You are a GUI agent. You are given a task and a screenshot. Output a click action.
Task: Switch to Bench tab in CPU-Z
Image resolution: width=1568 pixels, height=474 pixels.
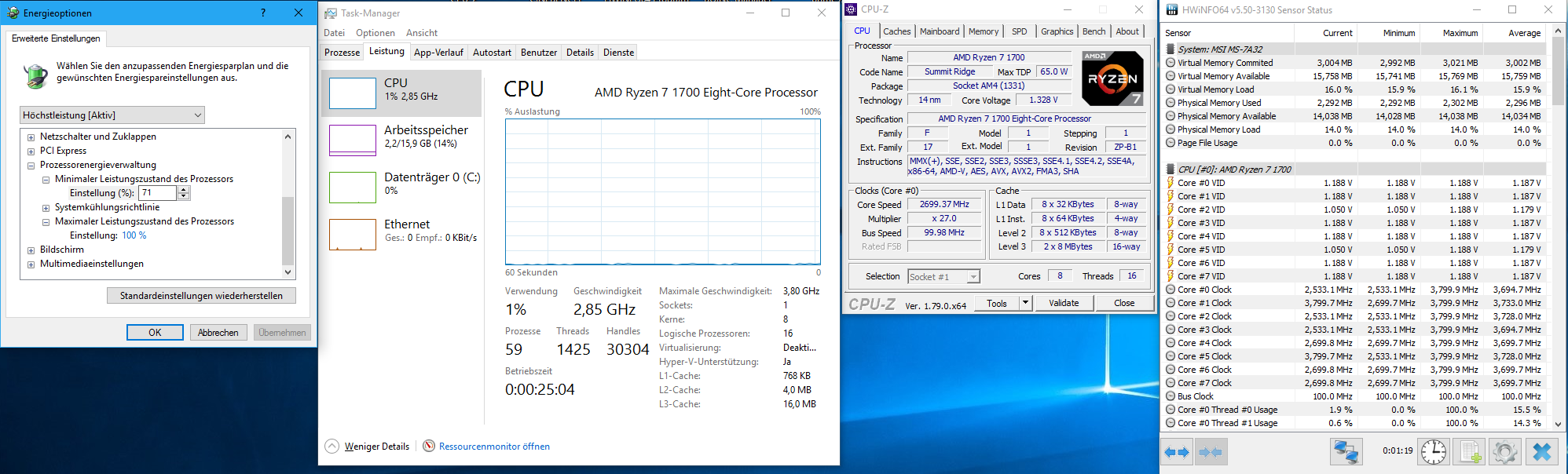(1094, 31)
